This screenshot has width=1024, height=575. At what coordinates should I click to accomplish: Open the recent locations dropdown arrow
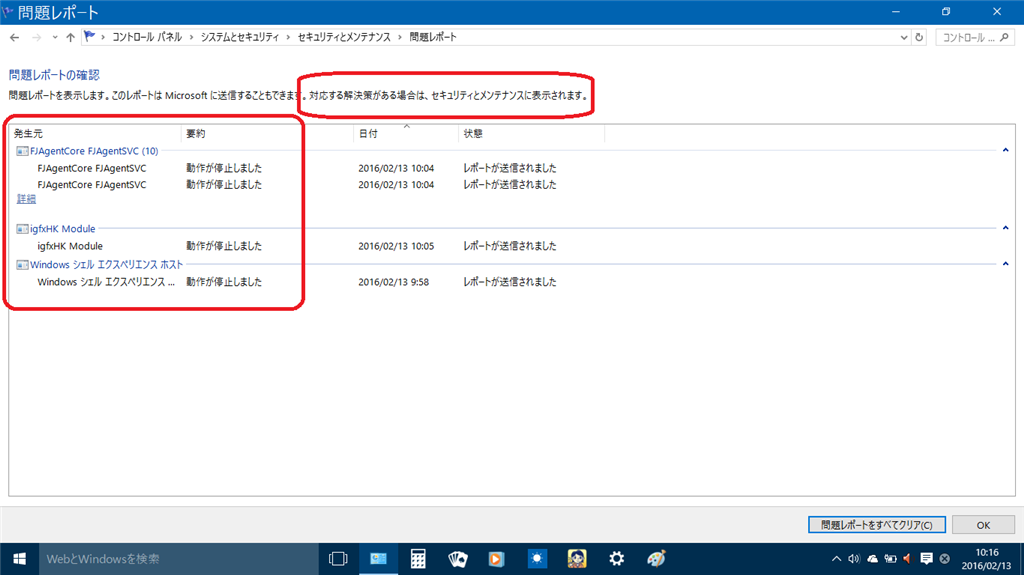(55, 38)
